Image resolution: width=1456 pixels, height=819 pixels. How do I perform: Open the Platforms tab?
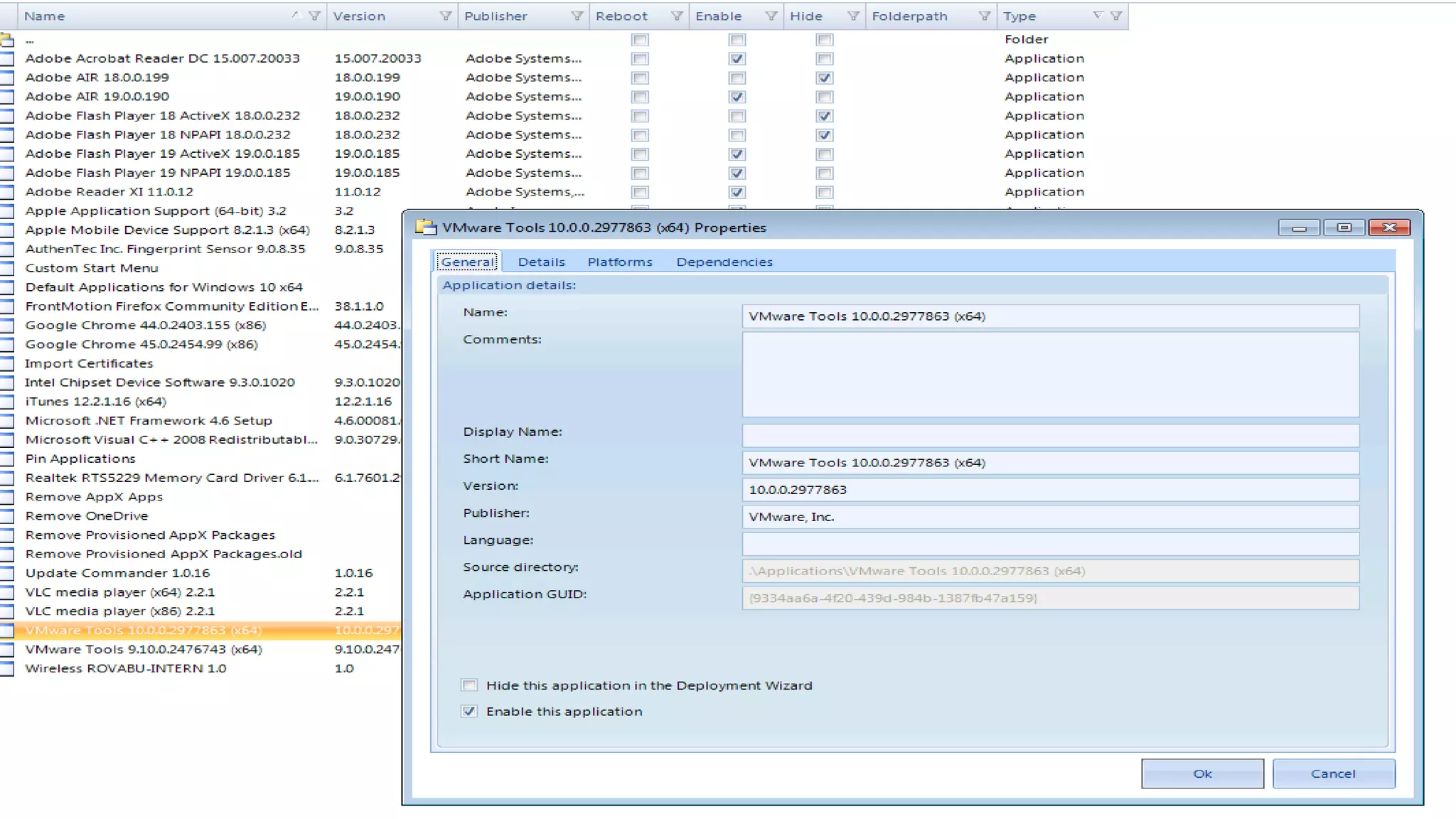point(620,262)
